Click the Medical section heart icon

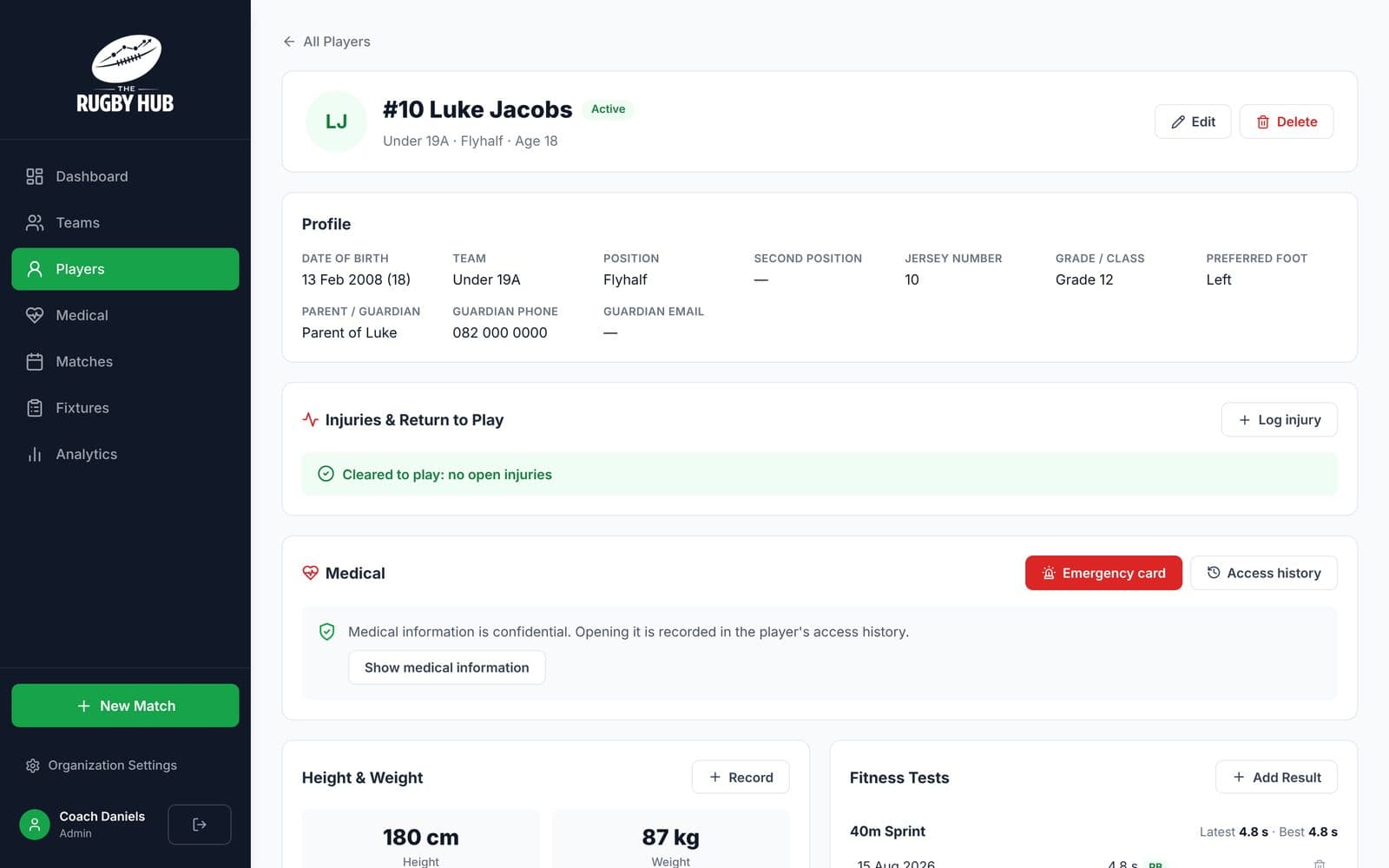click(x=311, y=573)
